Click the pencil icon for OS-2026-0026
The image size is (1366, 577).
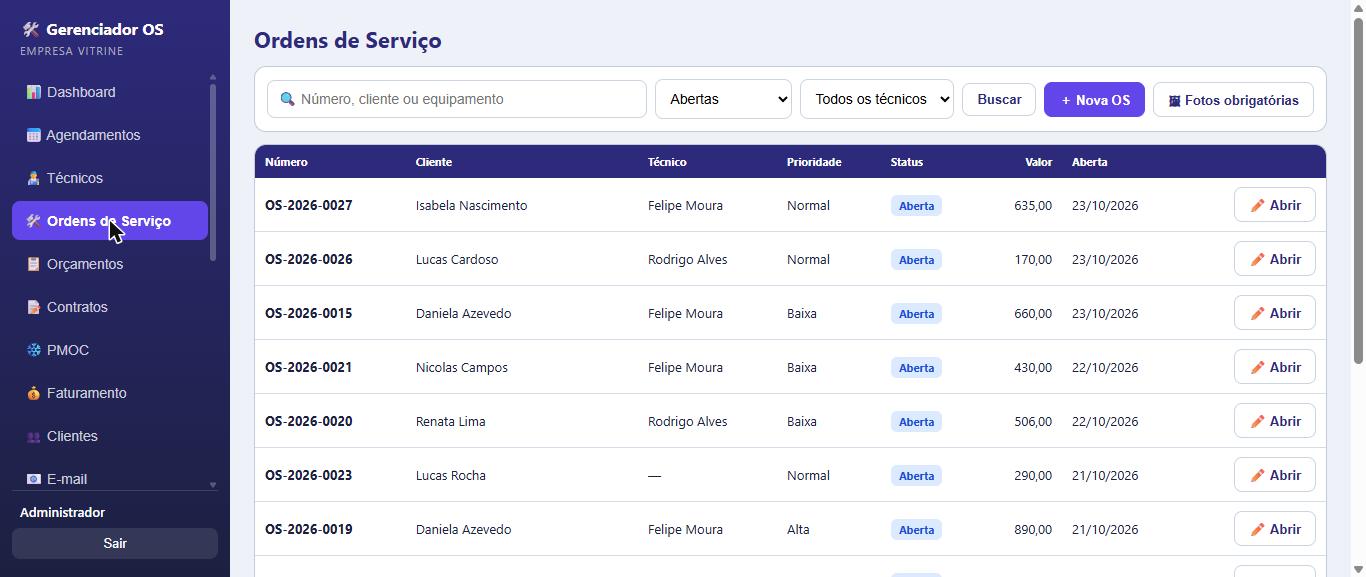[1257, 259]
